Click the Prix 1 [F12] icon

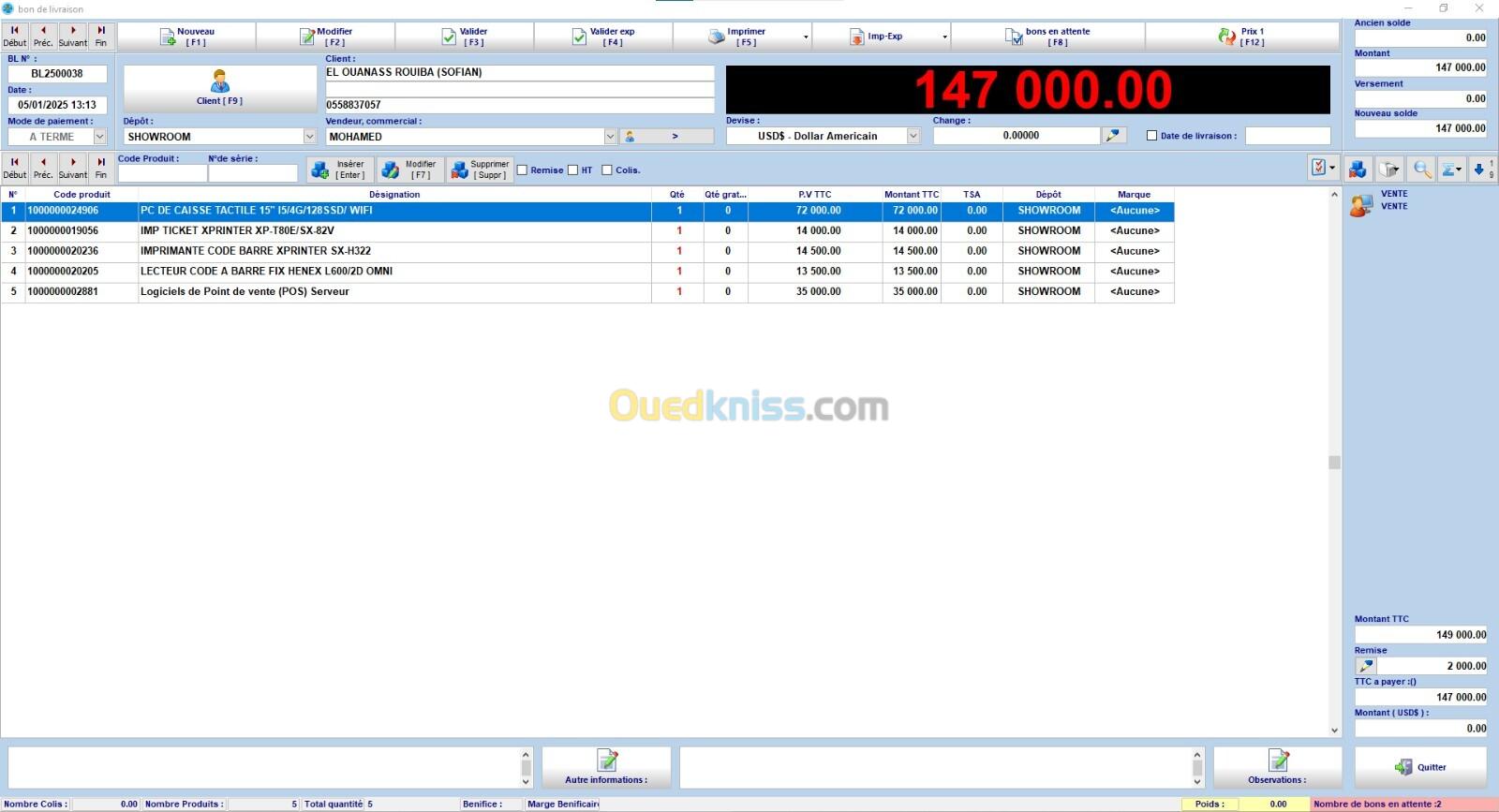click(x=1226, y=37)
